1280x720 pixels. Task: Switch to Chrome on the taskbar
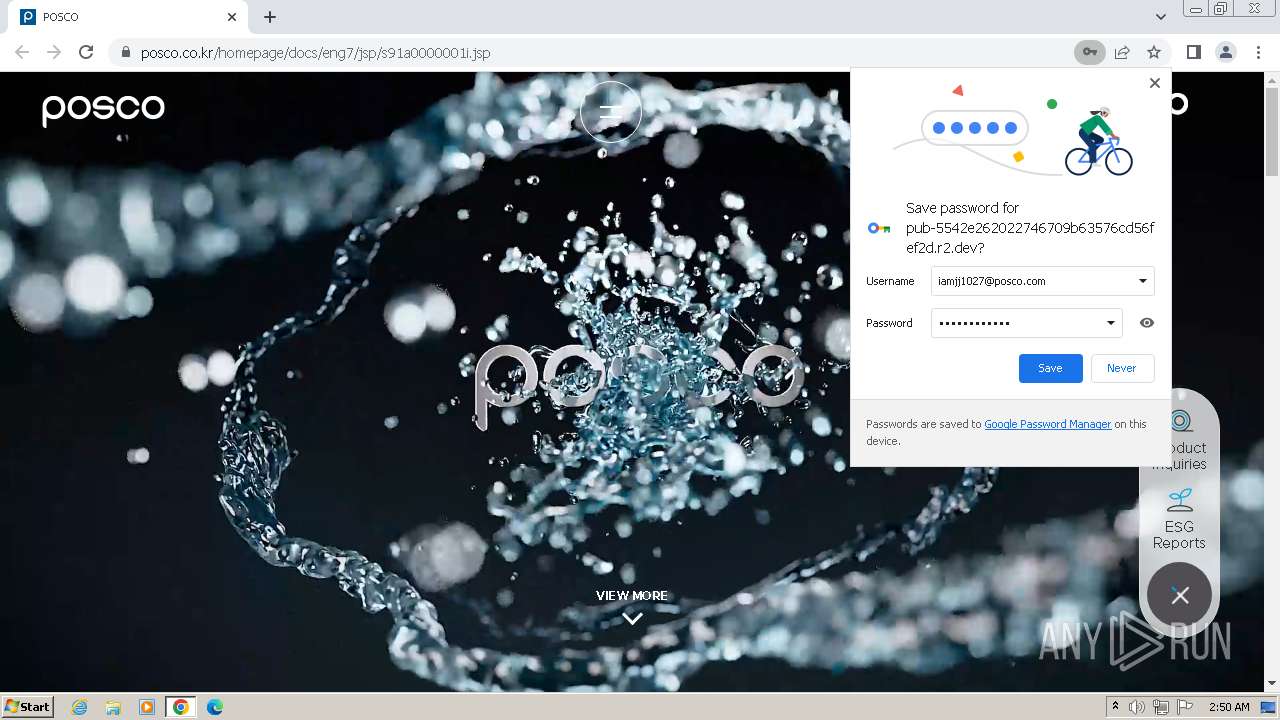coord(181,707)
